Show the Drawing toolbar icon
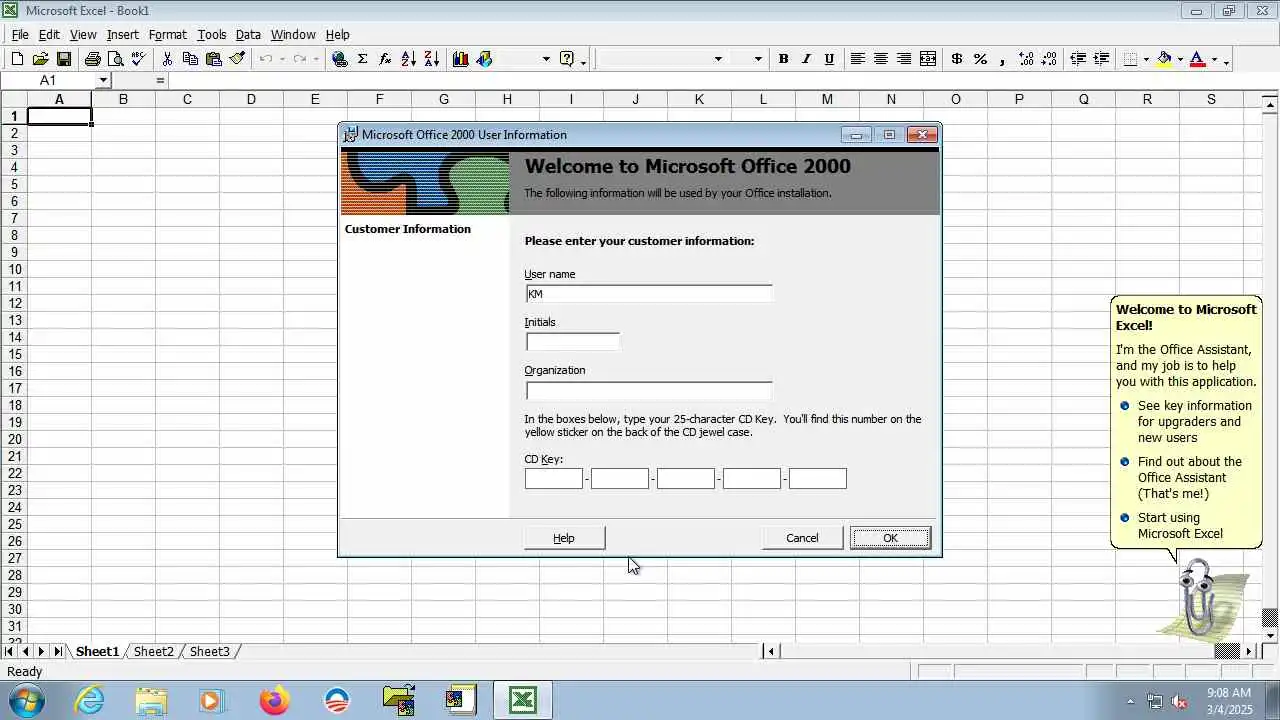Viewport: 1280px width, 720px height. [x=484, y=59]
